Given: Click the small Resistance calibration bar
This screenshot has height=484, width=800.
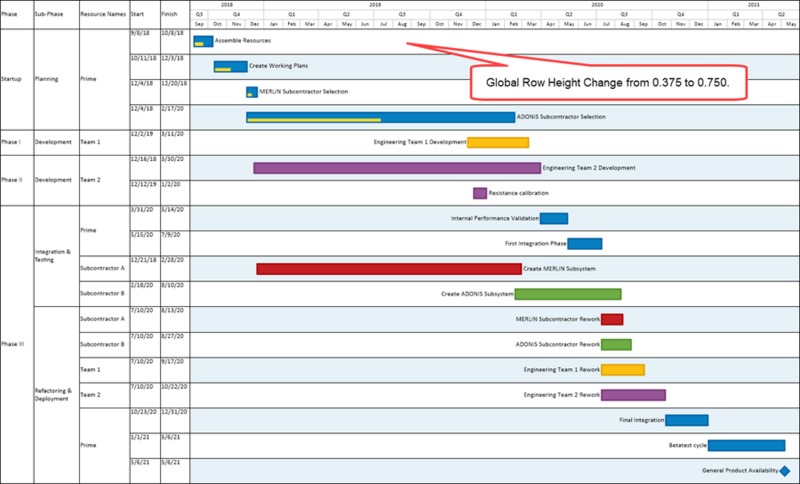Looking at the screenshot, I should point(480,193).
